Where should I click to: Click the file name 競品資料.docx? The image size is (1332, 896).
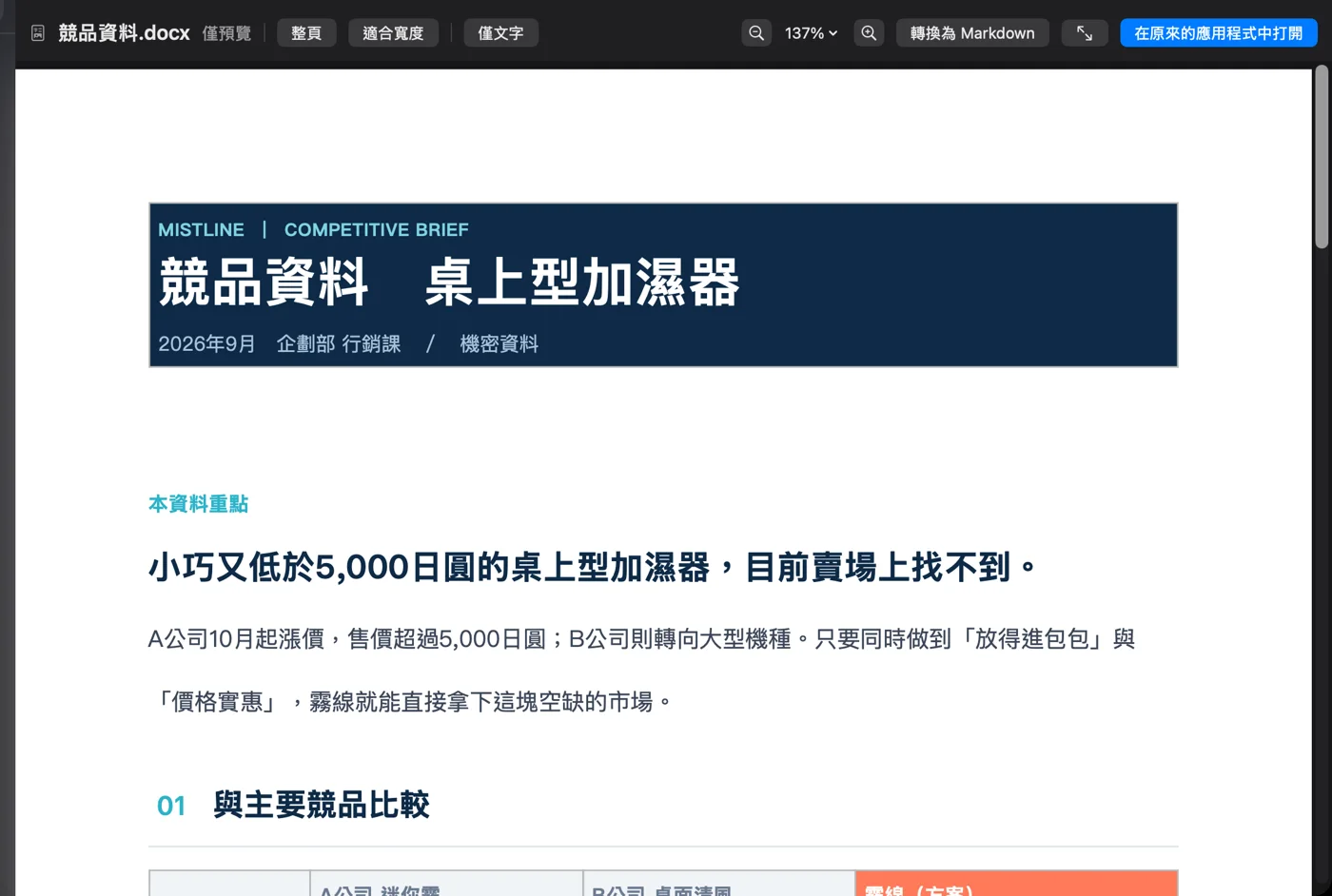(124, 33)
